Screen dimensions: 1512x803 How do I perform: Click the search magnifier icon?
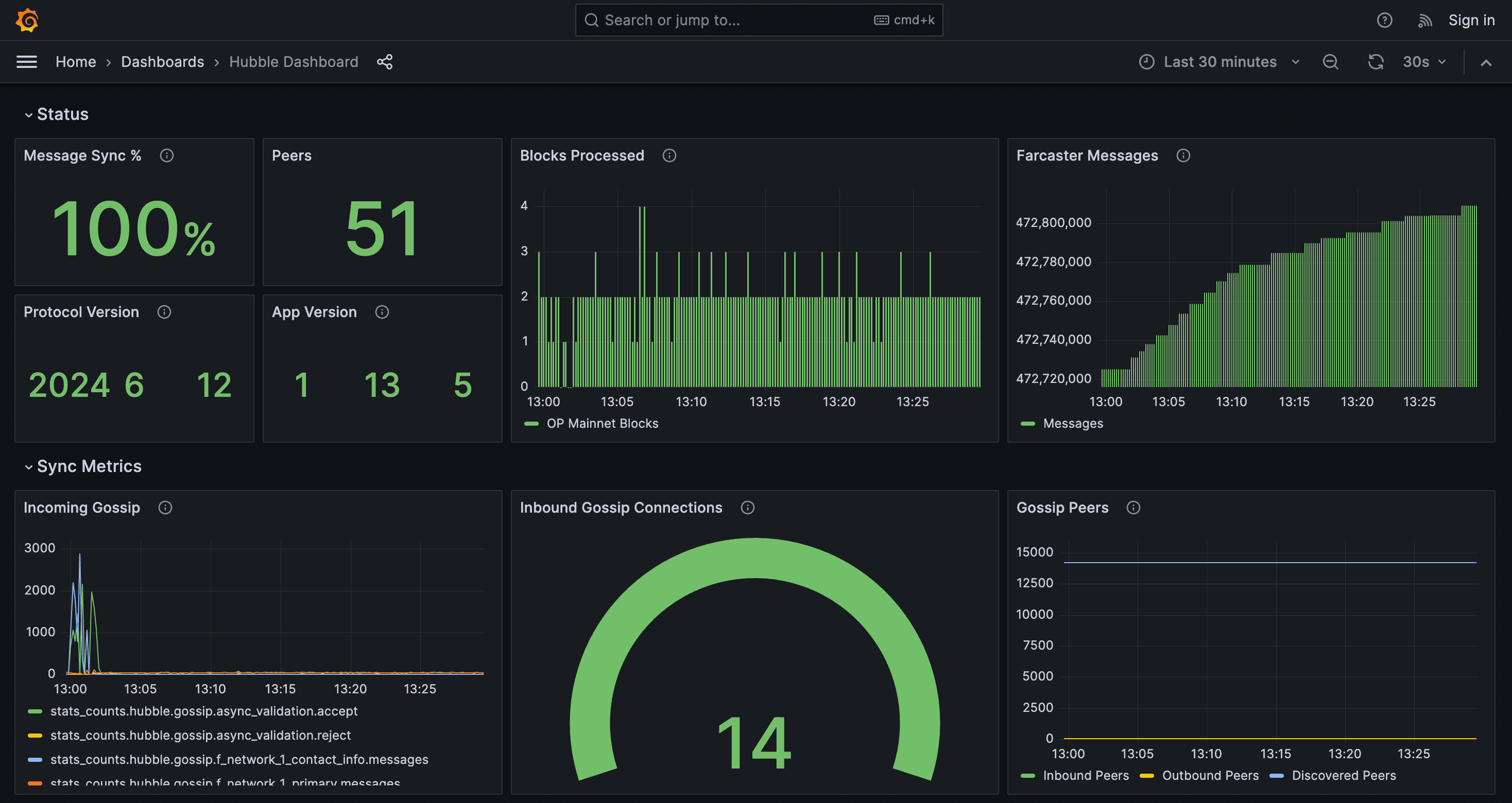(x=592, y=21)
